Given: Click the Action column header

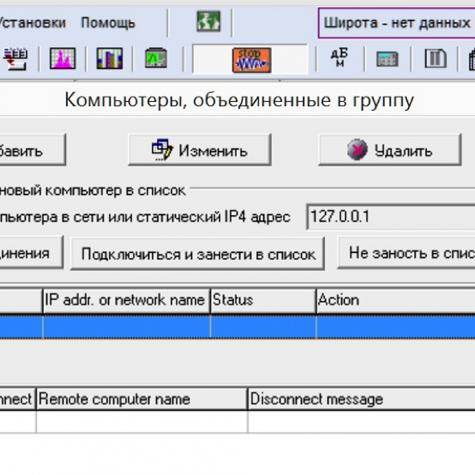Looking at the screenshot, I should point(396,300).
